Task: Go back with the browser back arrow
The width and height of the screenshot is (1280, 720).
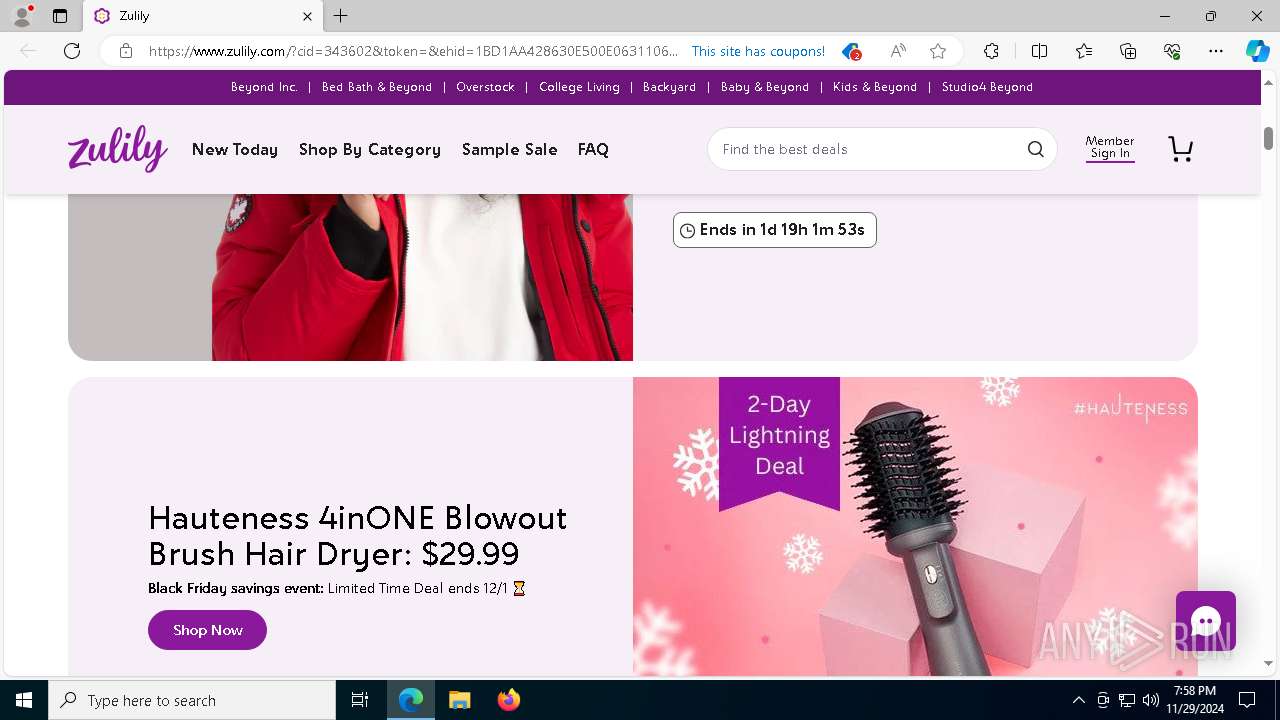Action: (28, 51)
